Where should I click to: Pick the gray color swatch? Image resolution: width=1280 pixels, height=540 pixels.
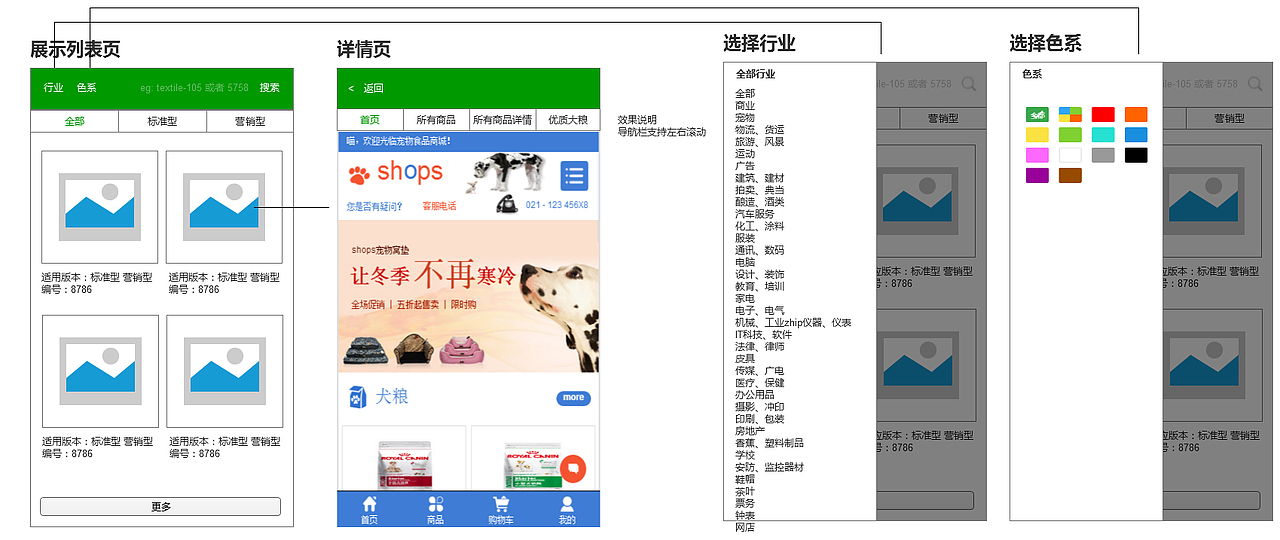(x=1103, y=155)
